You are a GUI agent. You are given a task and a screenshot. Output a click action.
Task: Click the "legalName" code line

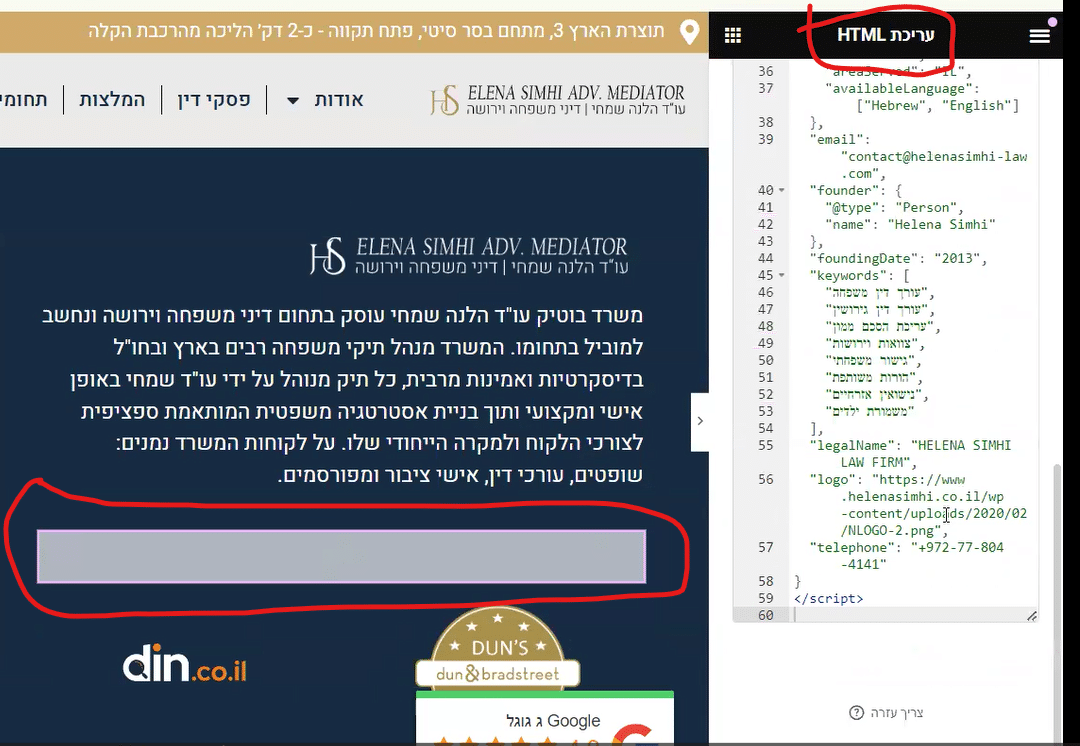(910, 454)
